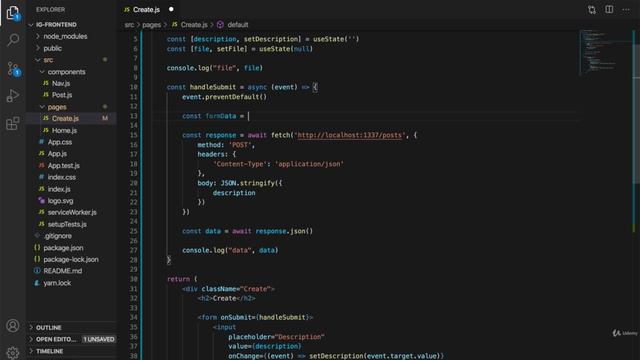Open .gitignore file
Image resolution: width=640 pixels, height=360 pixels.
tap(58, 236)
